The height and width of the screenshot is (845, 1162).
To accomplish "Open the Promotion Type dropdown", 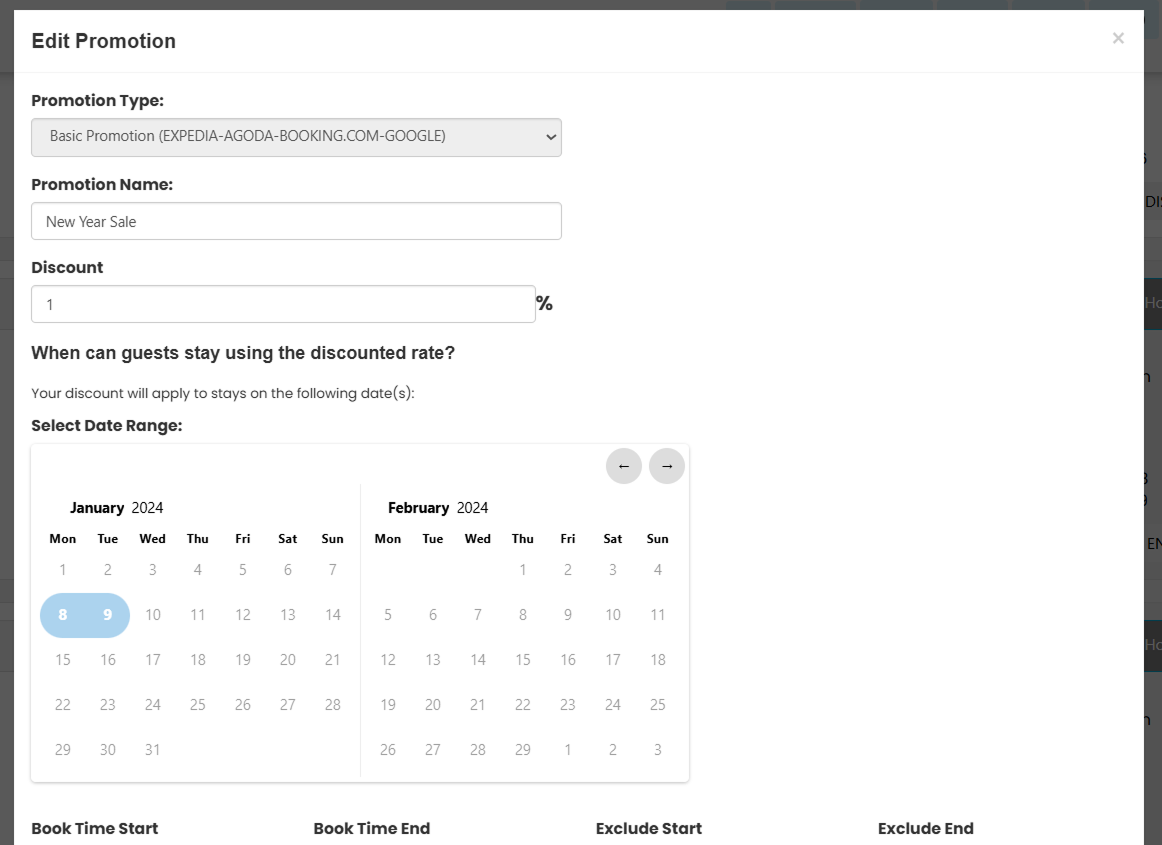I will tap(296, 137).
